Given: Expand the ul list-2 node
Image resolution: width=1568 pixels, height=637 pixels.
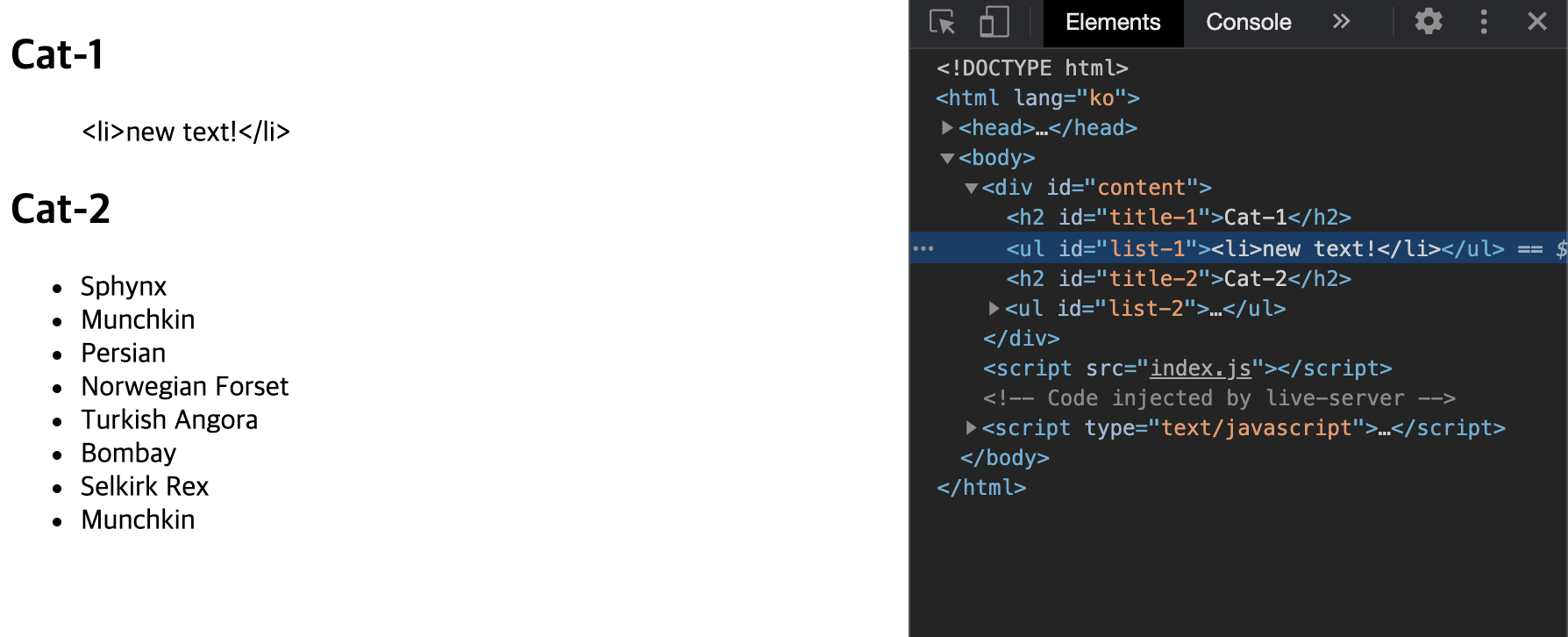Looking at the screenshot, I should click(x=994, y=308).
